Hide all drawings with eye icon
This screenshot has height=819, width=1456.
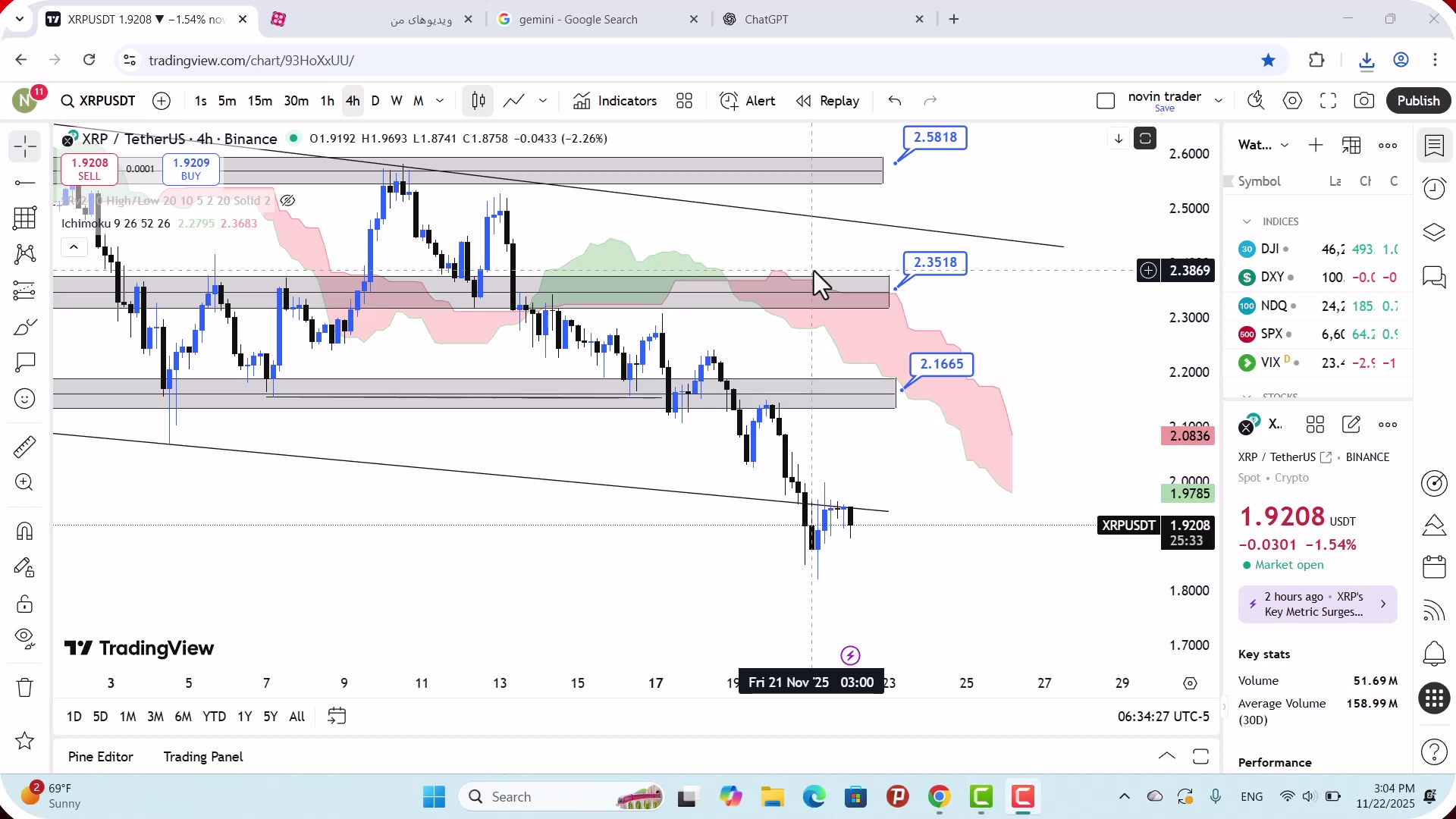coord(25,639)
